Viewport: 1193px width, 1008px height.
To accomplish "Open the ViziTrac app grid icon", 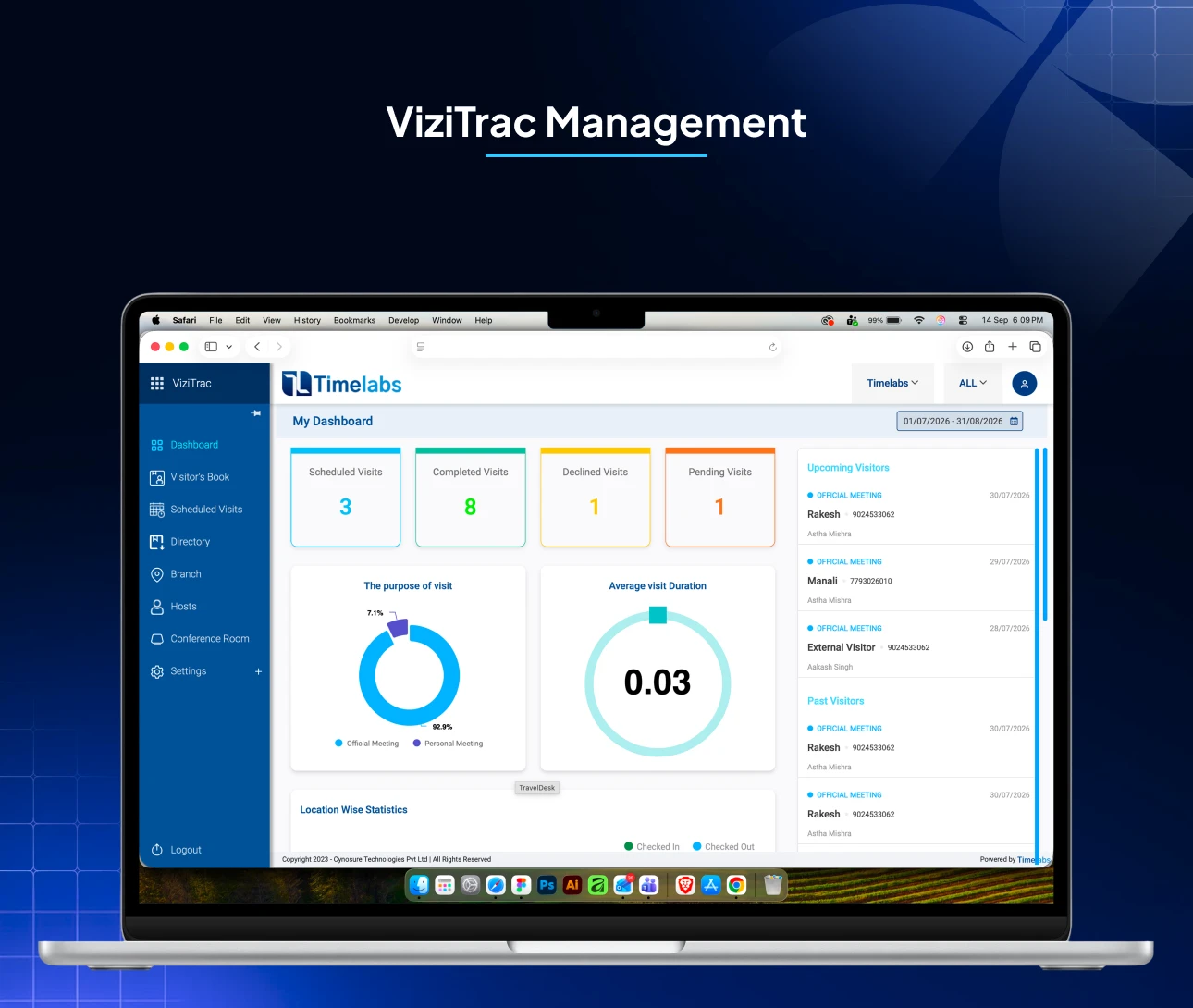I will tap(157, 383).
